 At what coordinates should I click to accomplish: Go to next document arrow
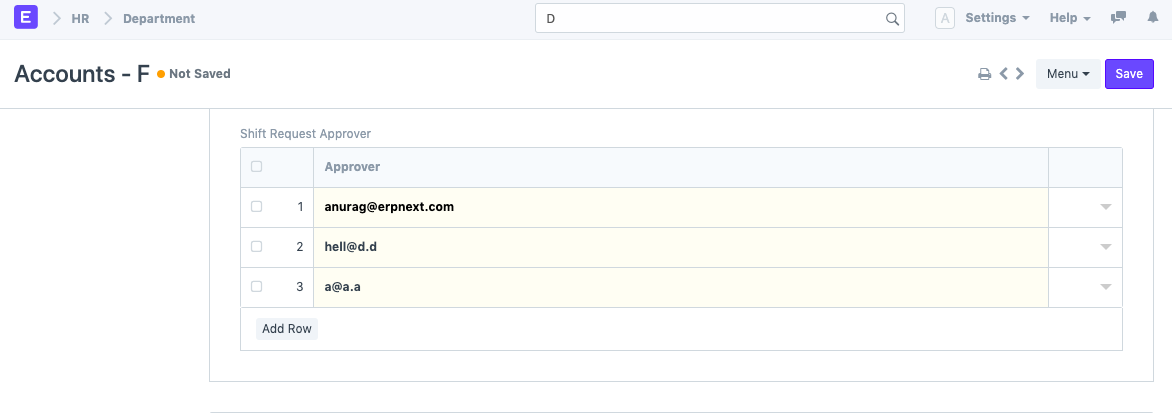click(x=1020, y=74)
